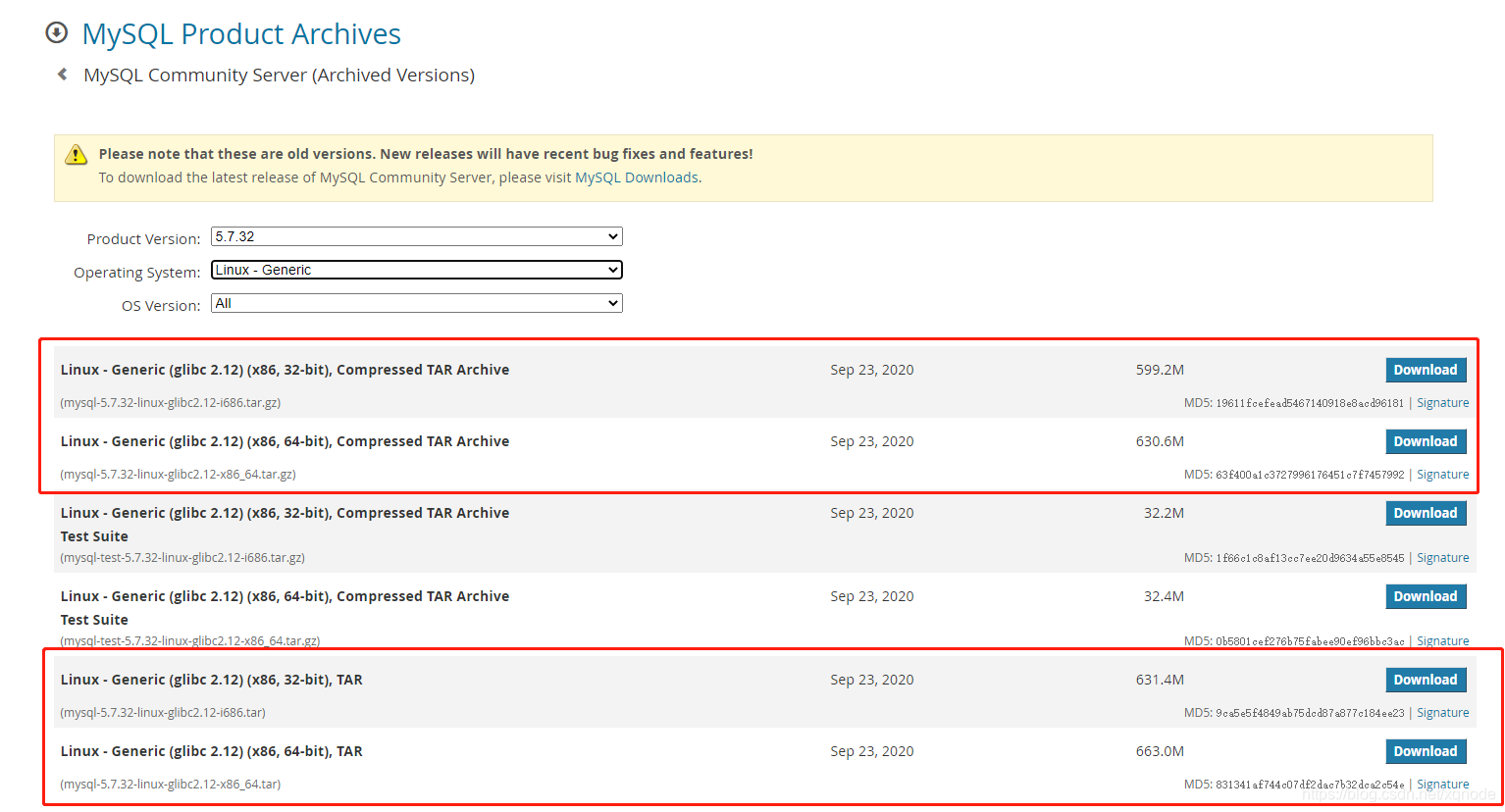The height and width of the screenshot is (812, 1505).
Task: Download the 64-bit TAR file 663.0M
Action: coord(1426,751)
